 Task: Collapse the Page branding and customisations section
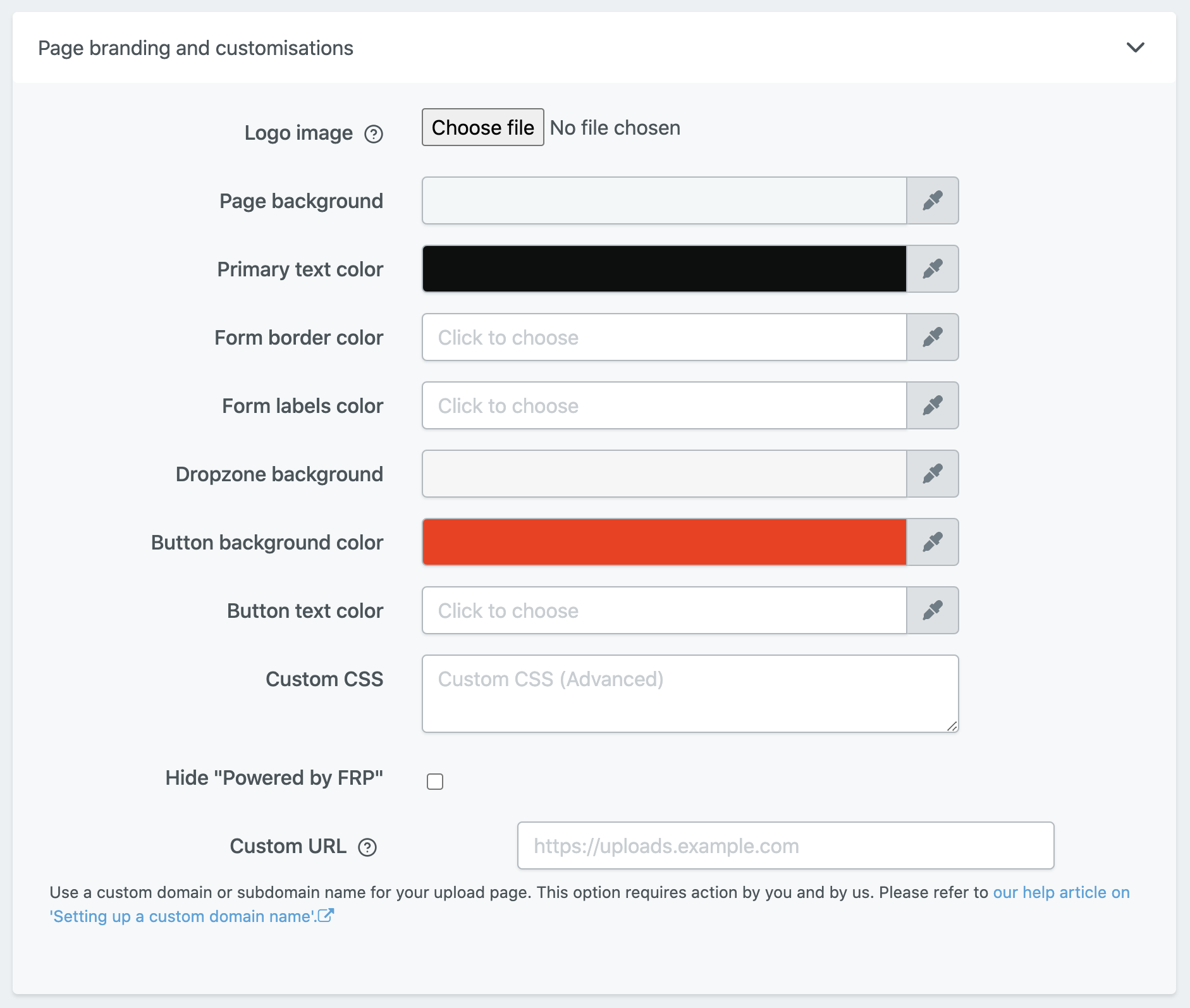(x=1136, y=47)
